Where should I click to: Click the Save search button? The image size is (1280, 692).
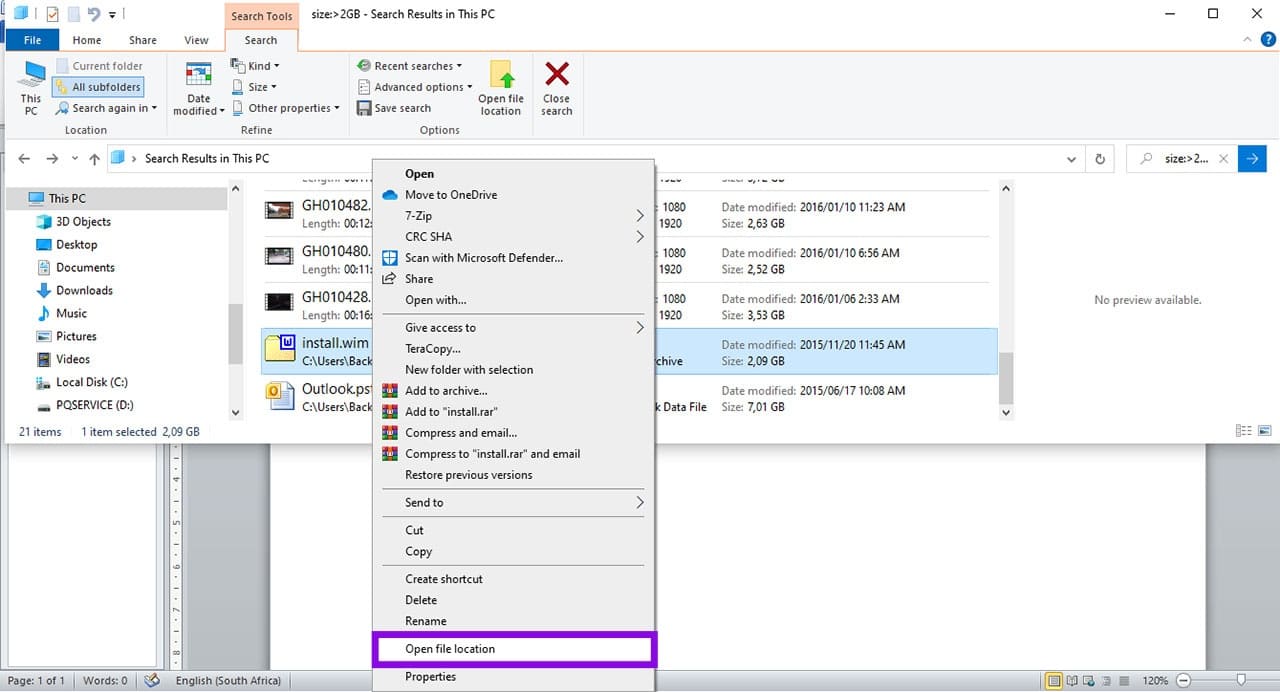click(394, 108)
